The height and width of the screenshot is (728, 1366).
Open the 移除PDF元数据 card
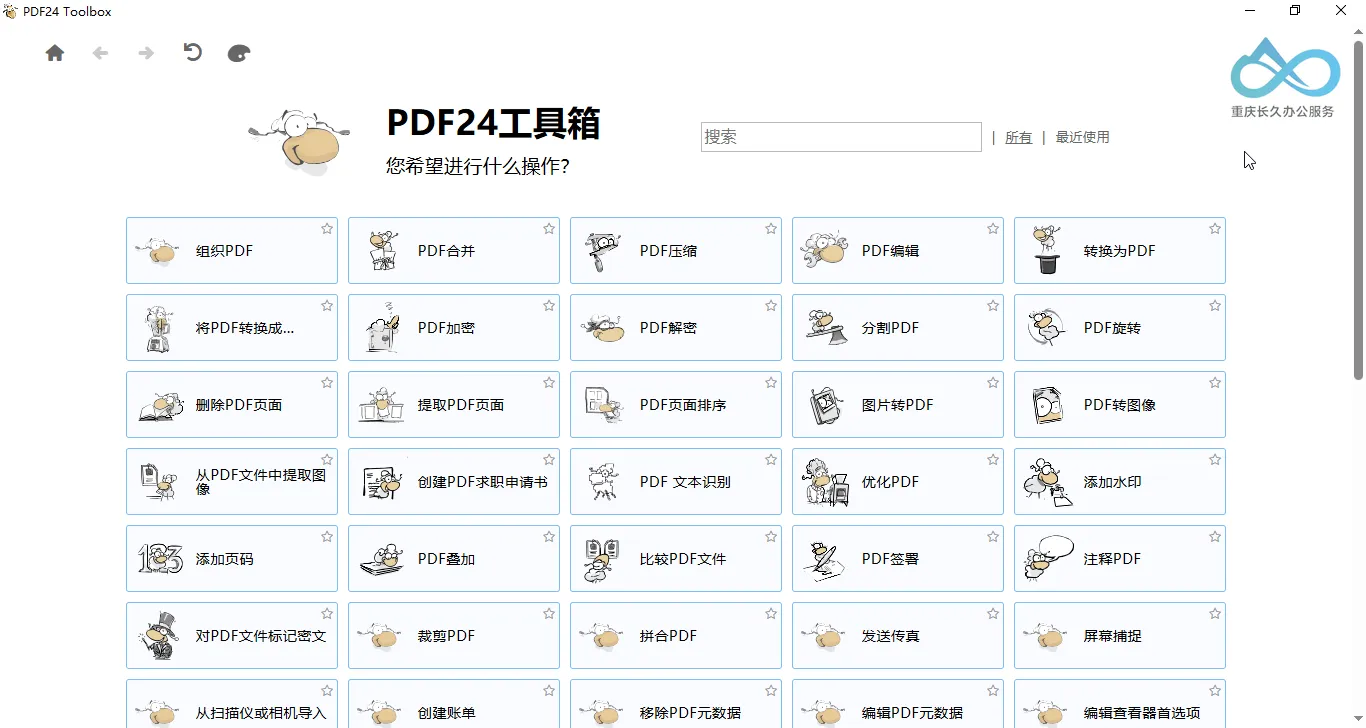676,704
